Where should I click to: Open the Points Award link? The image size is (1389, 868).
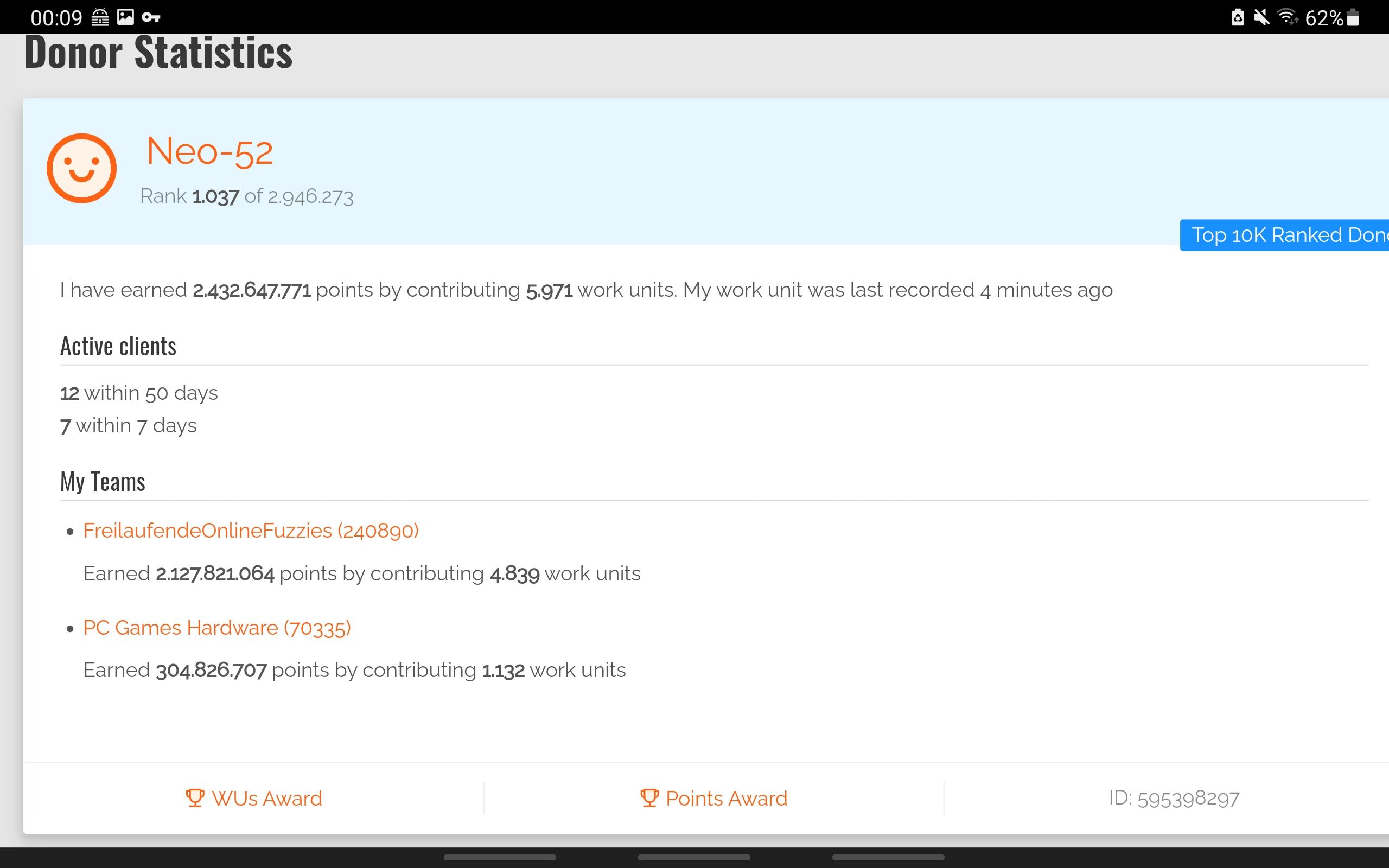(713, 798)
